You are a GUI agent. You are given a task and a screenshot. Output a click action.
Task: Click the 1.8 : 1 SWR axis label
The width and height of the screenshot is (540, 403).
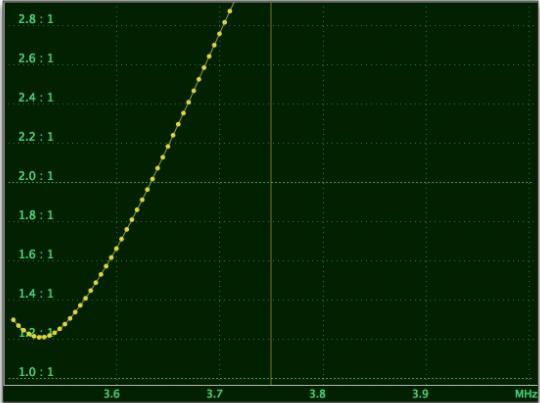coord(36,215)
